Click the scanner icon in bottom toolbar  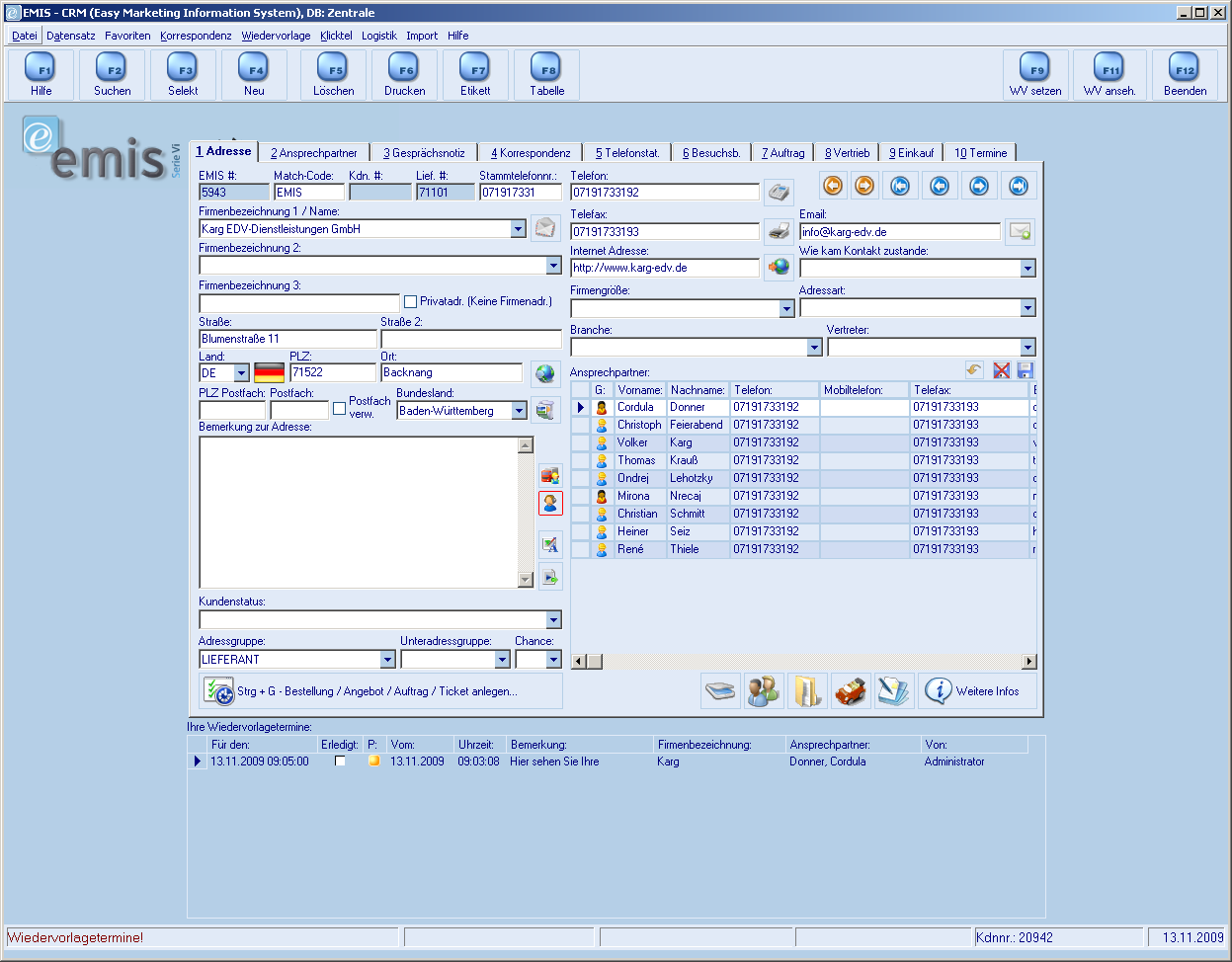[x=720, y=691]
